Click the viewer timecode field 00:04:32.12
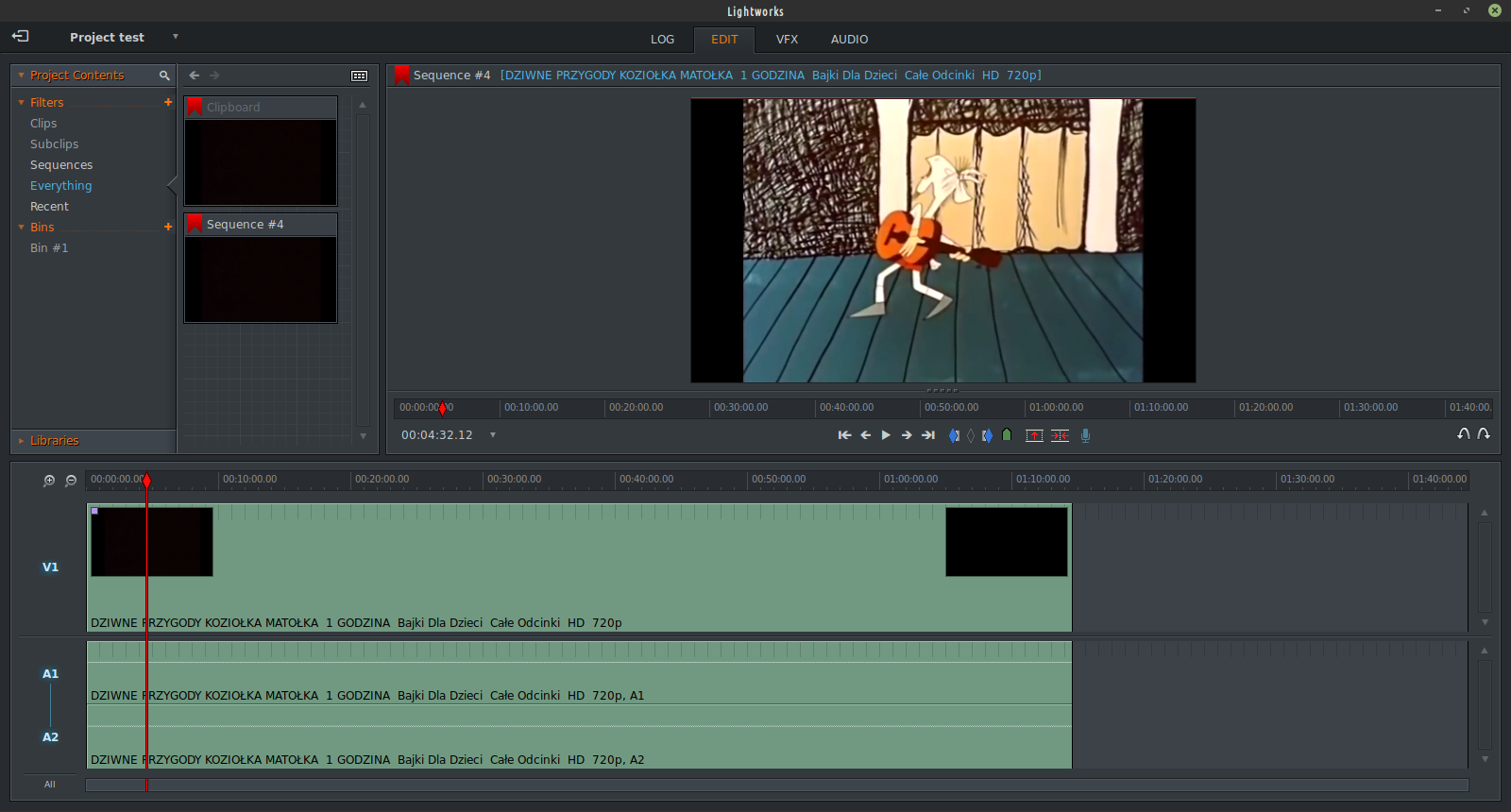The height and width of the screenshot is (812, 1511). (436, 435)
